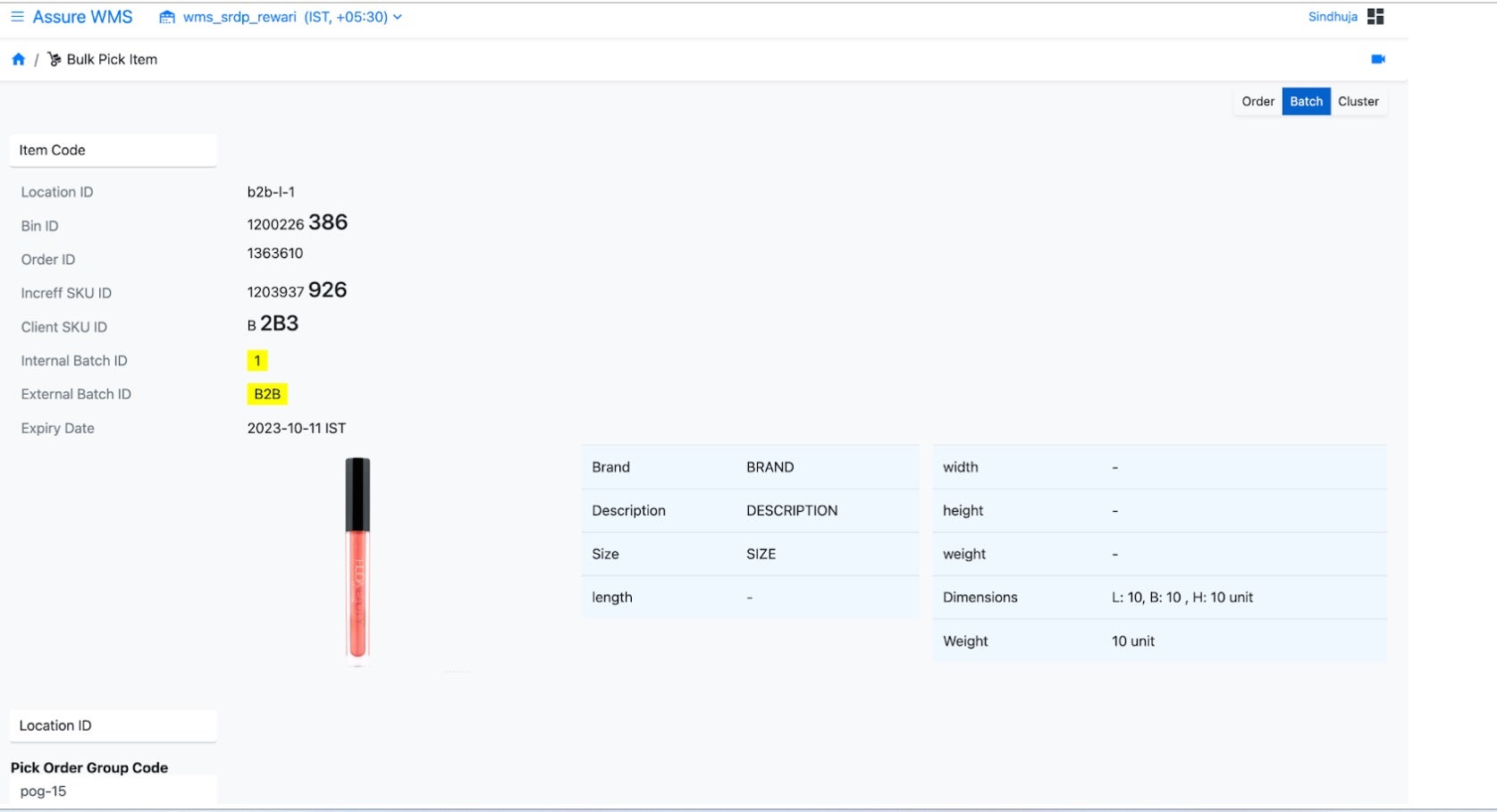Click the home breadcrumb icon

(x=18, y=60)
